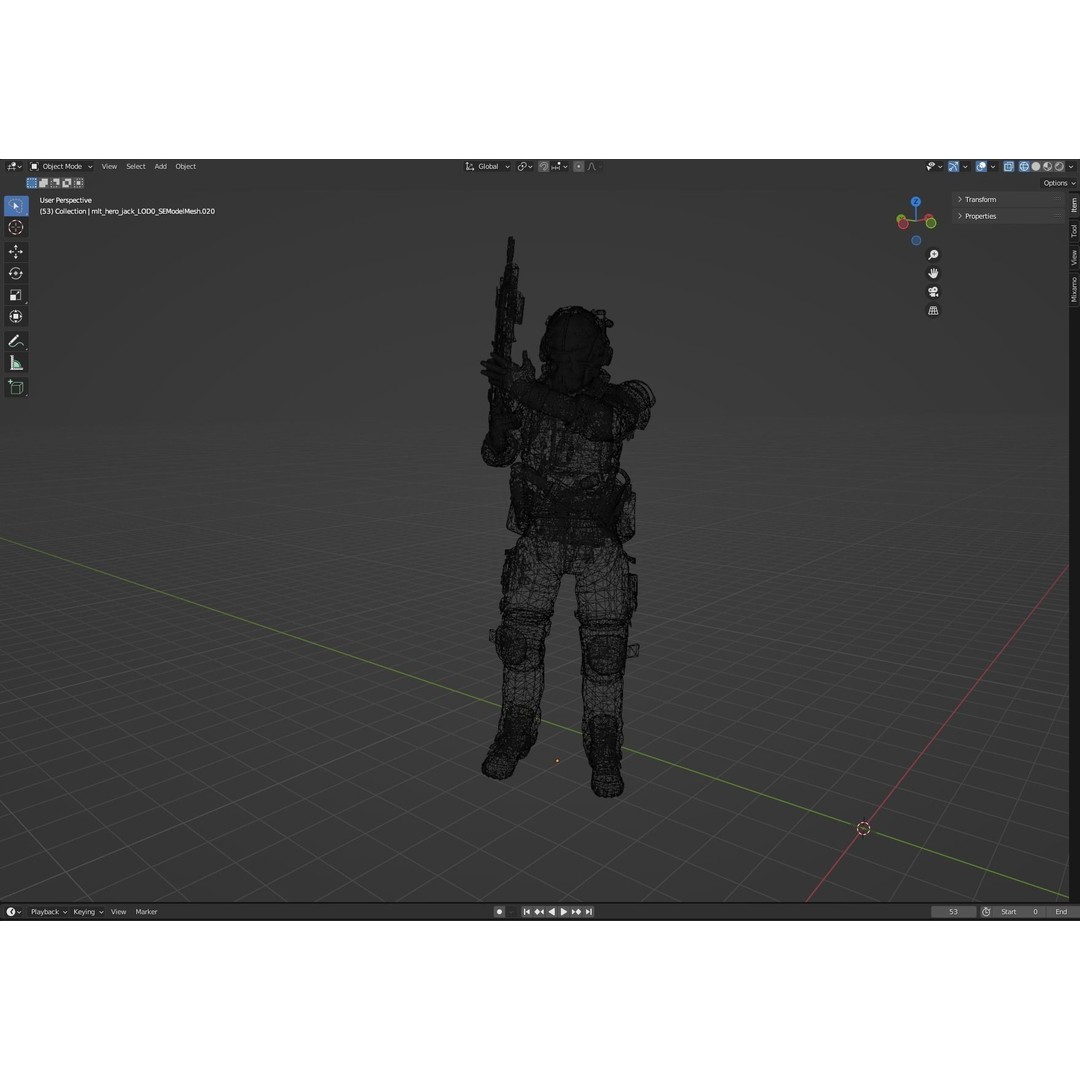Open Global transform orientation dropdown
The image size is (1080, 1080).
click(x=488, y=167)
